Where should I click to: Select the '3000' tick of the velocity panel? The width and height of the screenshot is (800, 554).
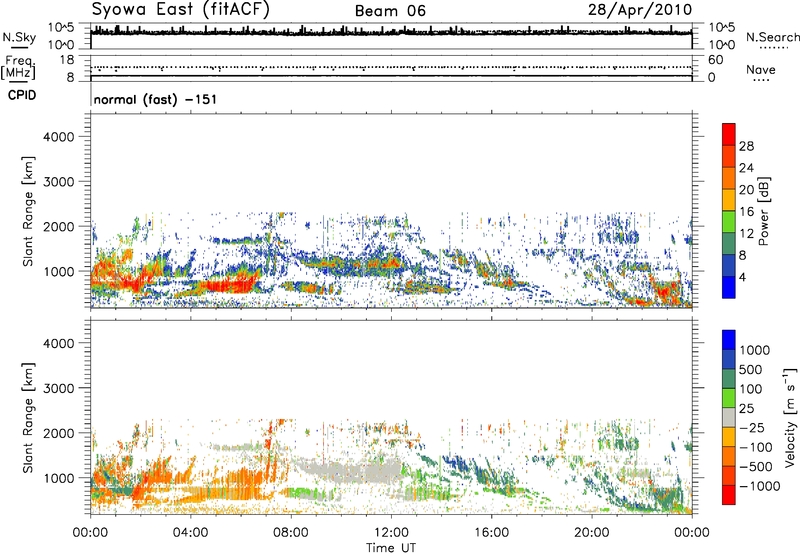[x=58, y=388]
